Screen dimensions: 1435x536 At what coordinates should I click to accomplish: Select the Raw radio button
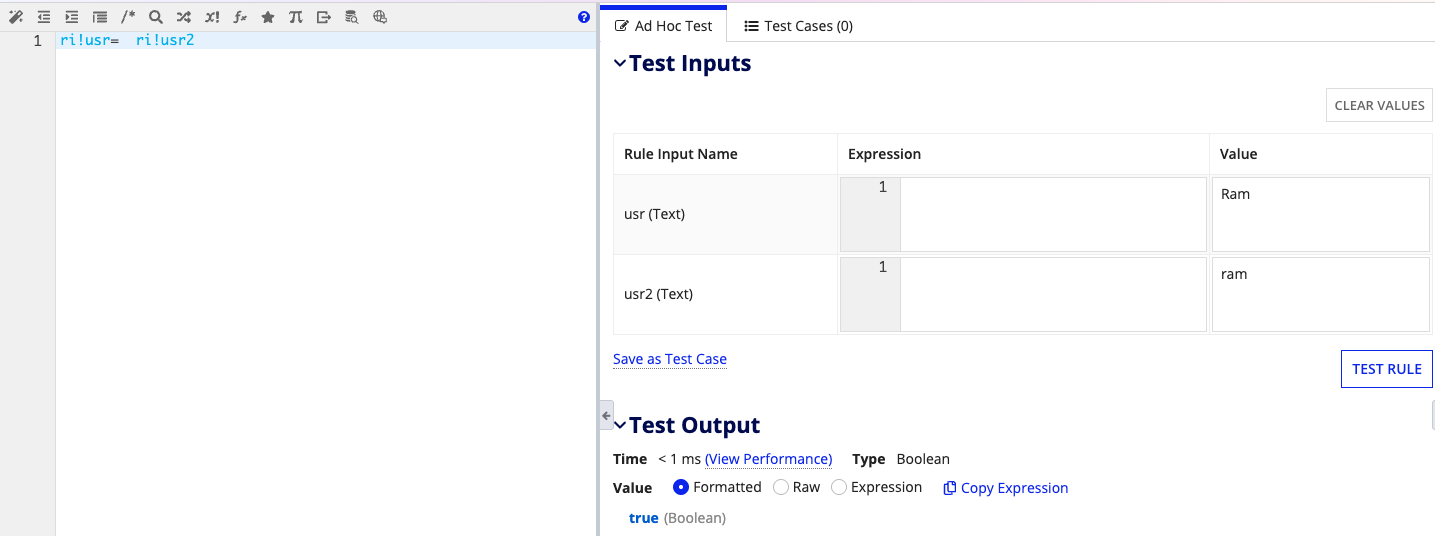pyautogui.click(x=781, y=487)
